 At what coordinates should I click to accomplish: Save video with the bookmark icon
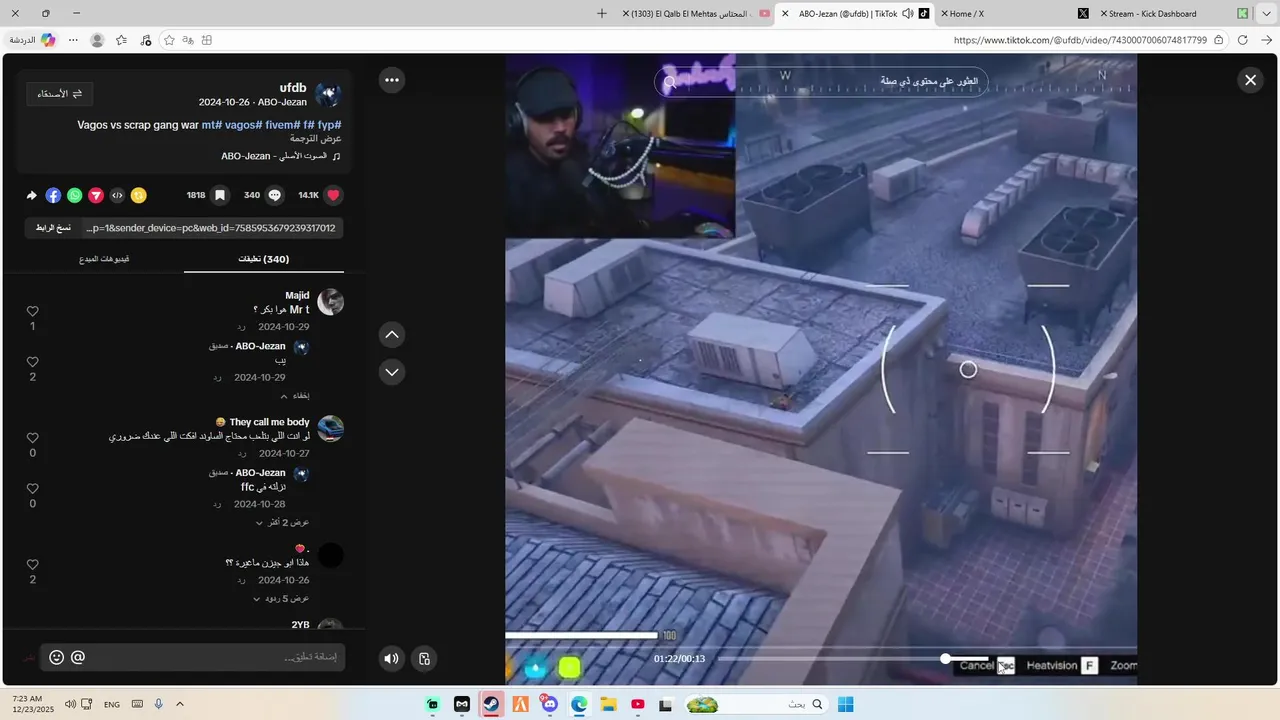(220, 195)
